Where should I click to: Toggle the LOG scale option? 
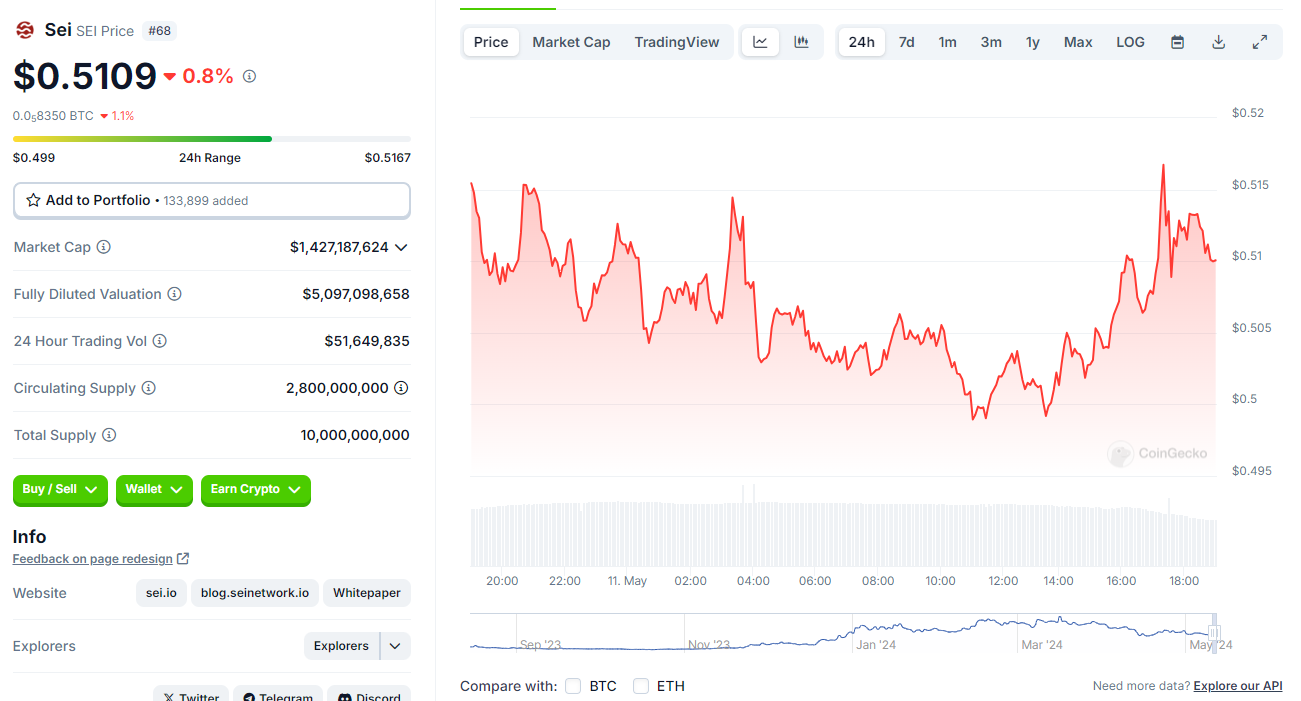click(x=1130, y=42)
